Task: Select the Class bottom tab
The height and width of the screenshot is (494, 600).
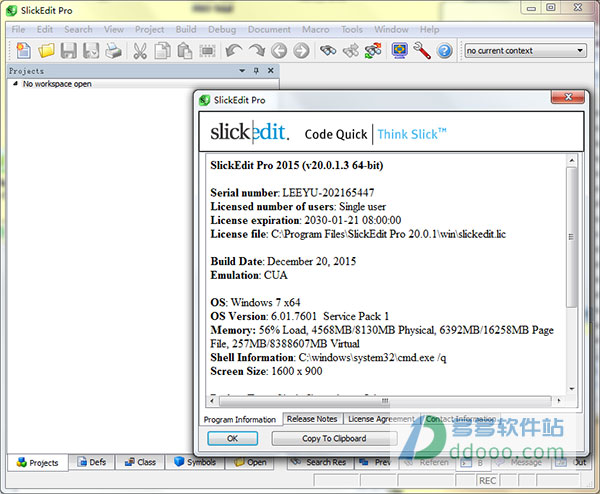Action: (140, 462)
